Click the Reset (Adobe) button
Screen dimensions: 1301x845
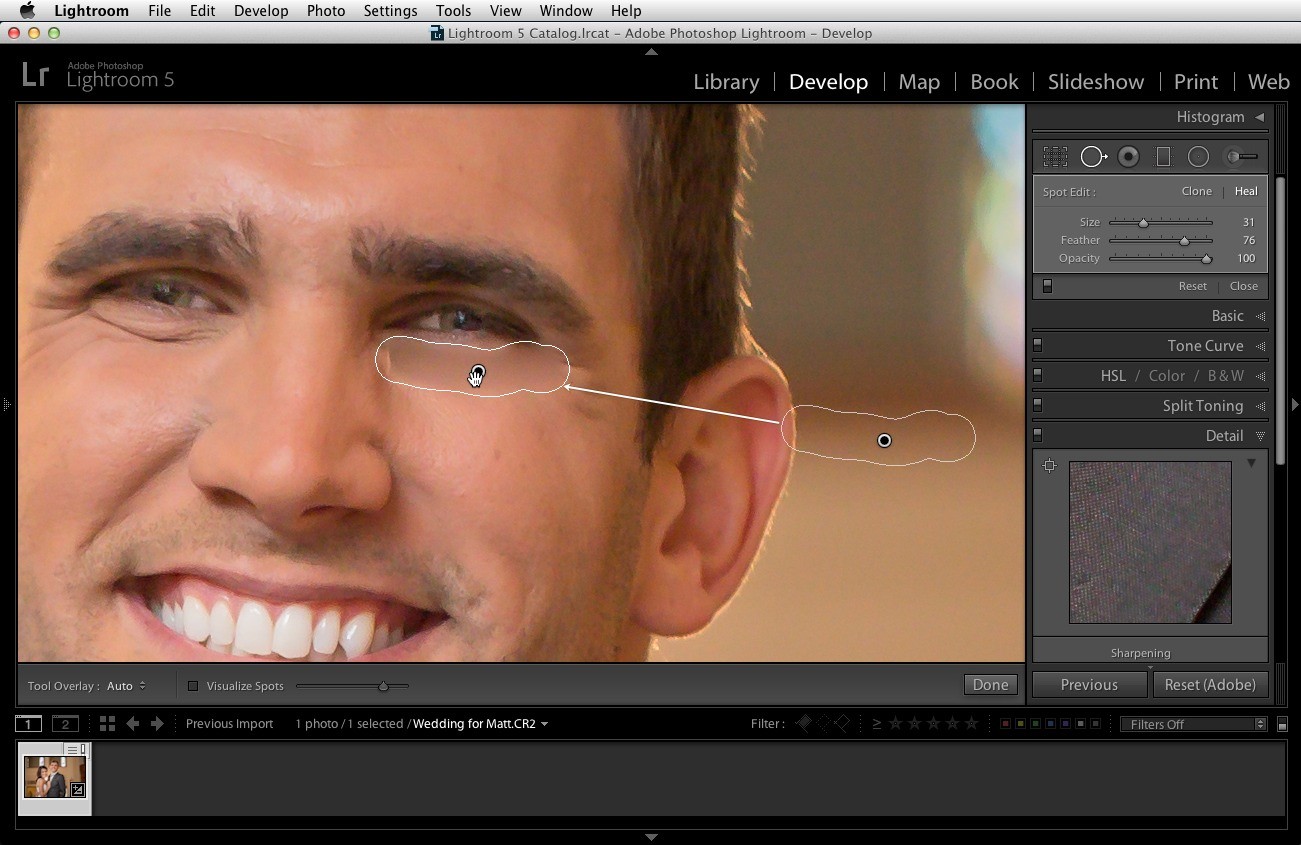[1210, 685]
